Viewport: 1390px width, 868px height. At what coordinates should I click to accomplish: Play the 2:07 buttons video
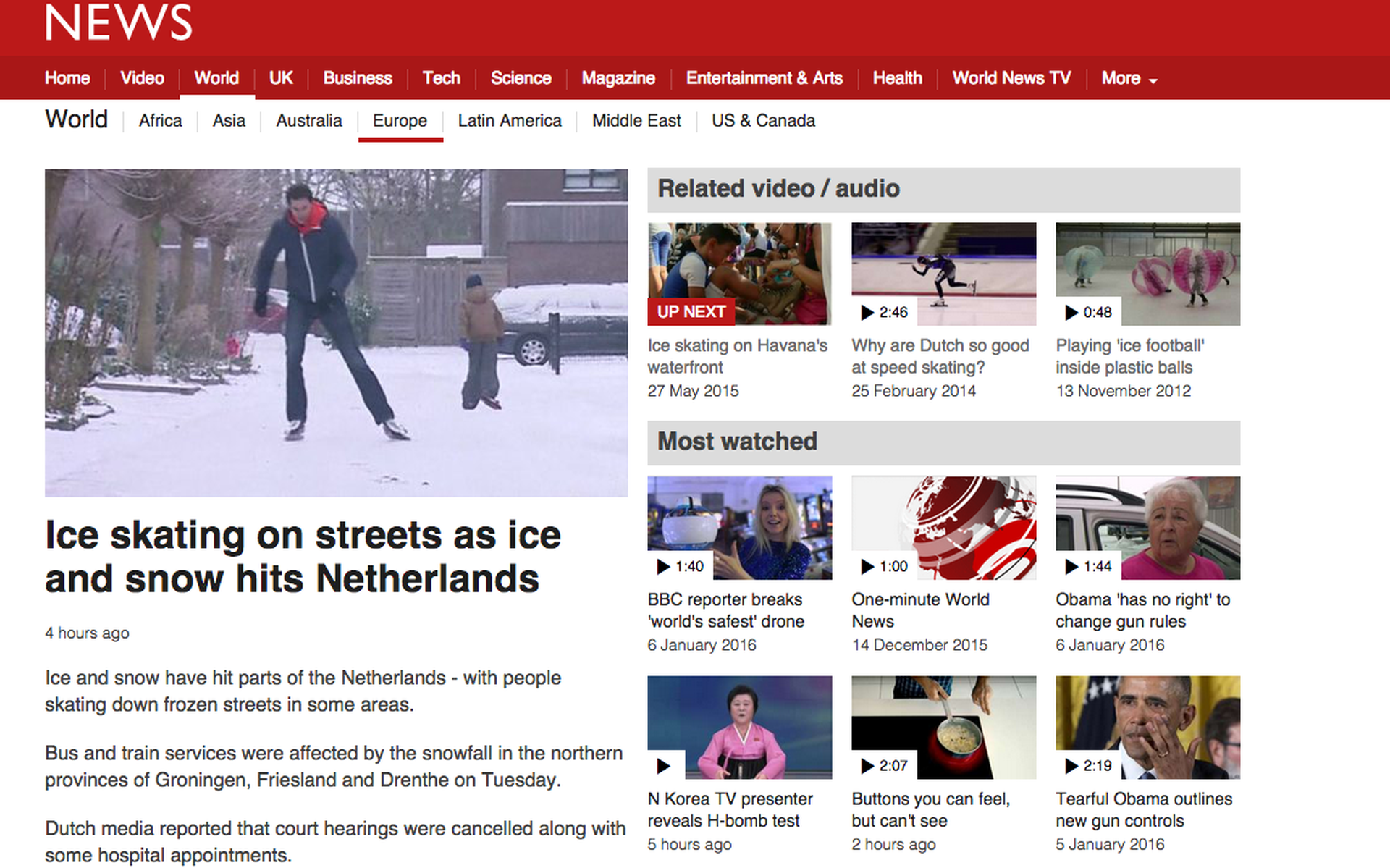tap(884, 765)
